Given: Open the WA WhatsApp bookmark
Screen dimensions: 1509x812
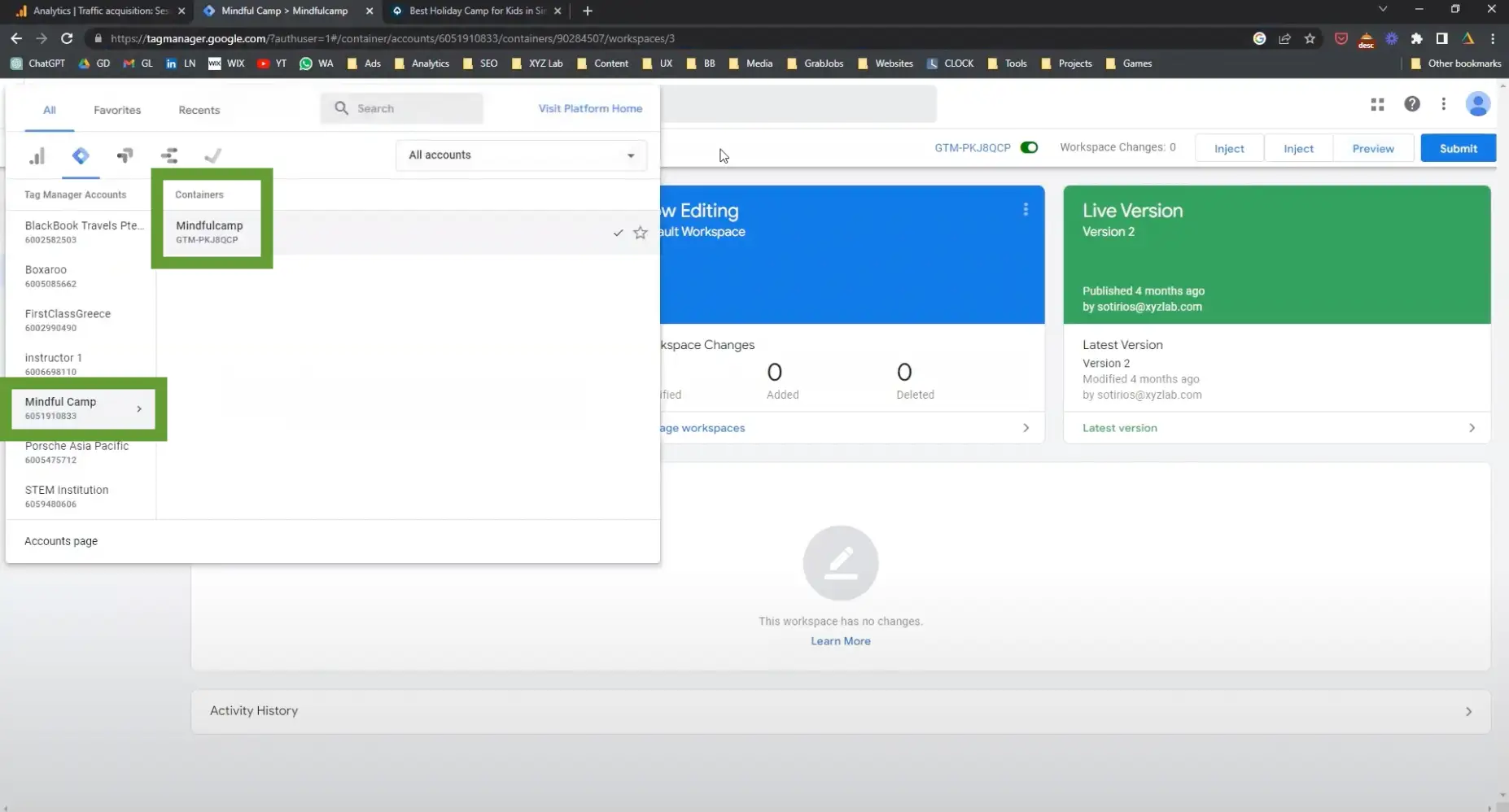Looking at the screenshot, I should (x=317, y=63).
